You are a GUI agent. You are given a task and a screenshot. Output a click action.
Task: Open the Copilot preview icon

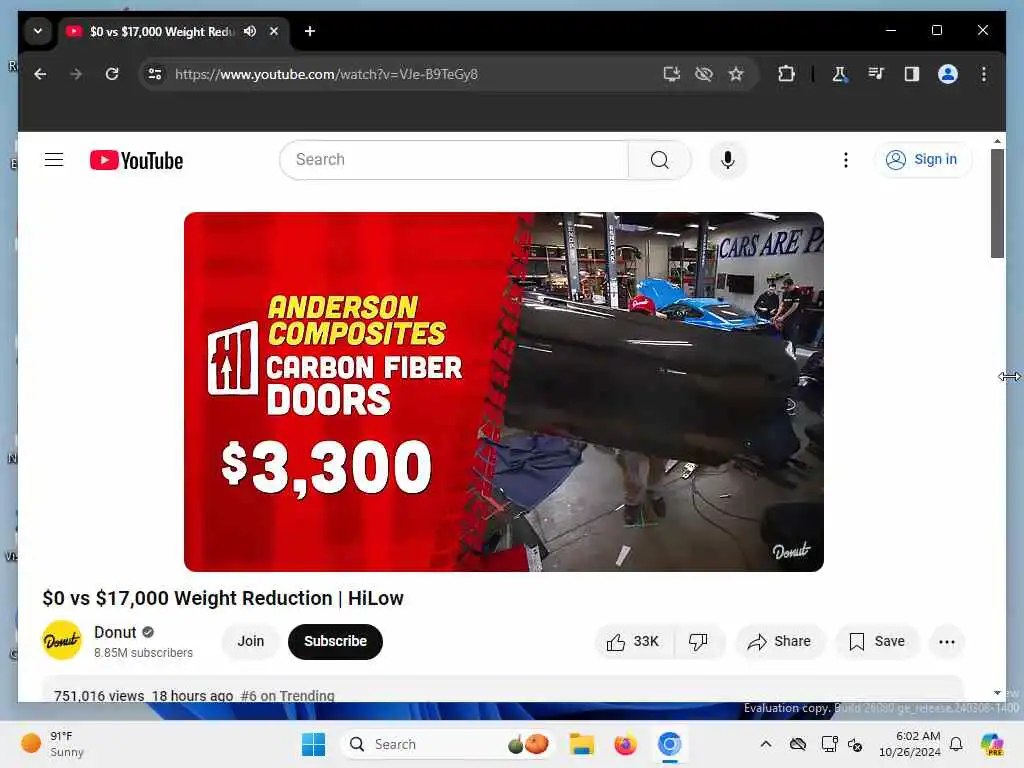pos(991,744)
